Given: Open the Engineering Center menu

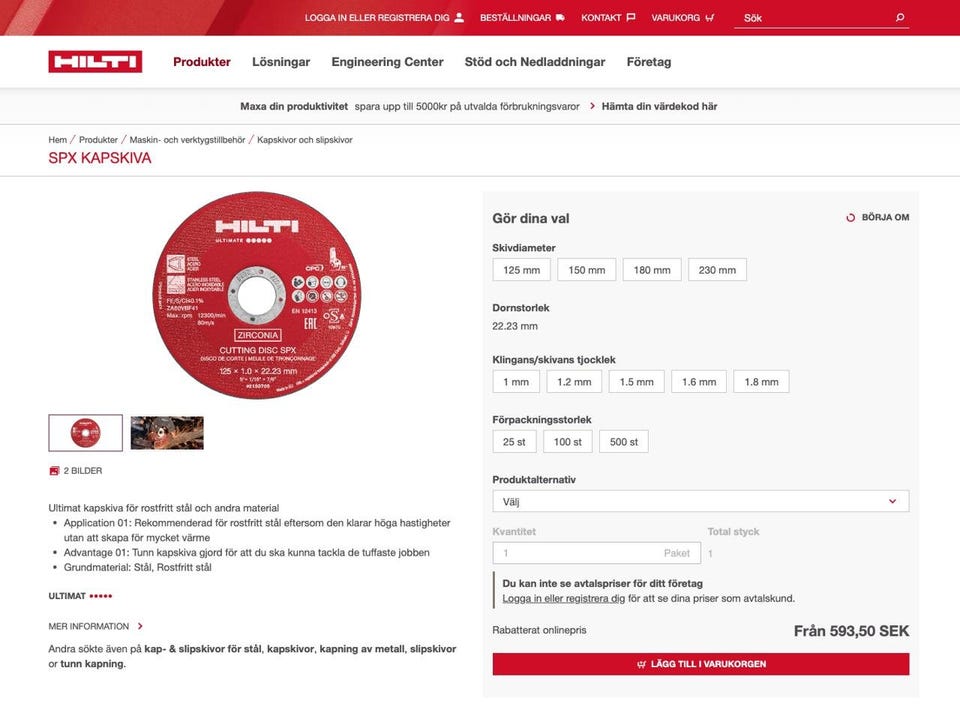Looking at the screenshot, I should pos(388,62).
